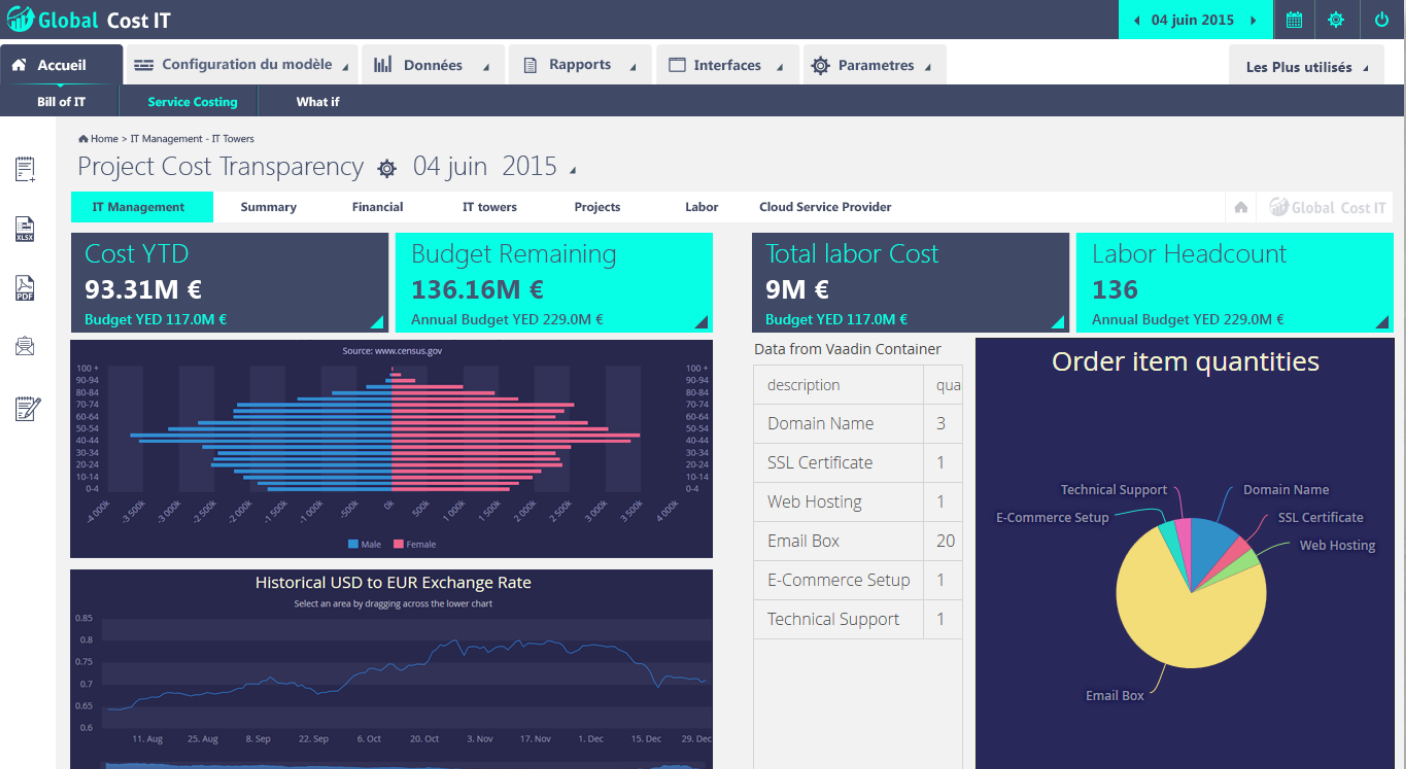Click Source: www.census.gov chart caption
Screen dimensions: 1406x769
tap(392, 351)
